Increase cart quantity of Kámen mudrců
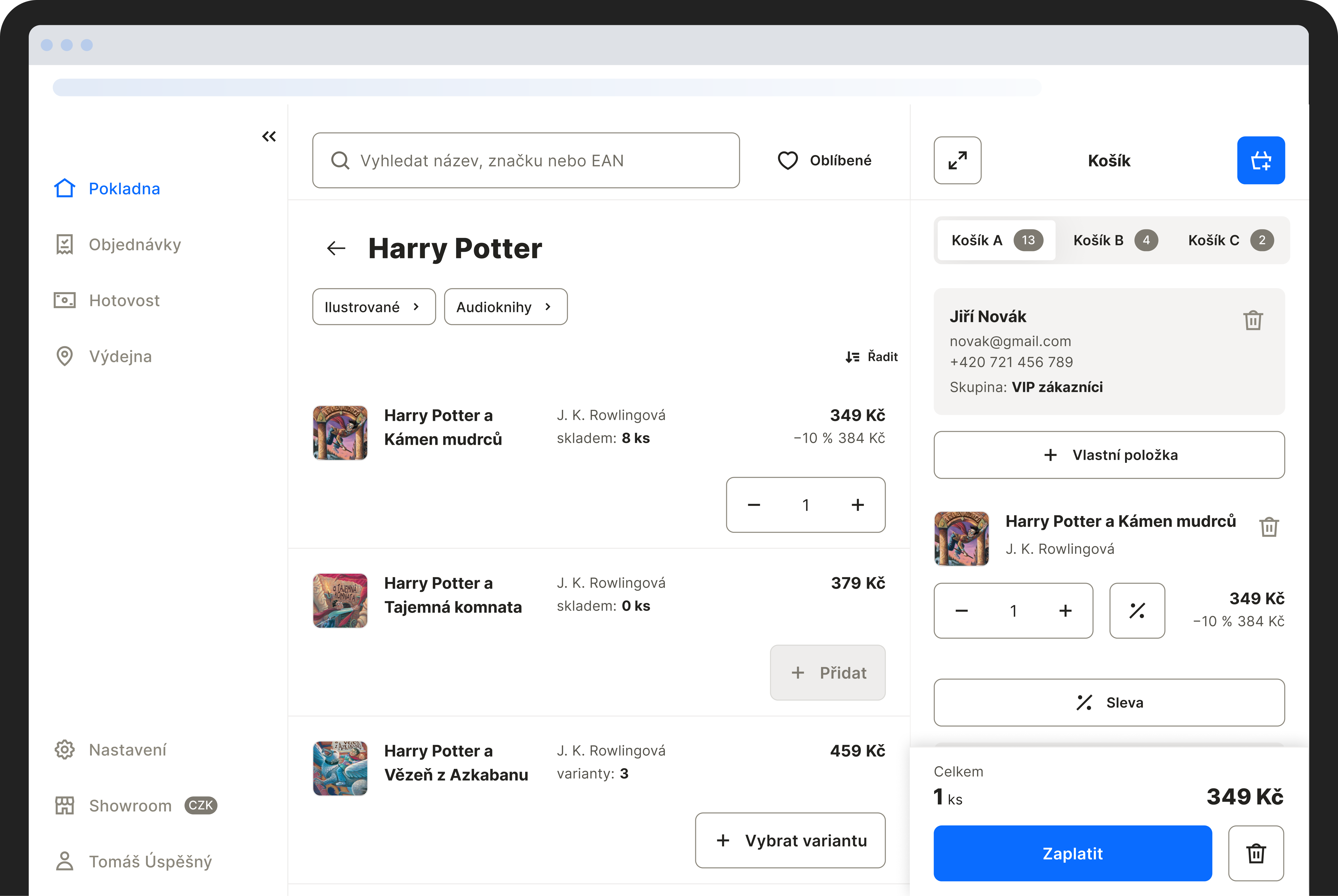The height and width of the screenshot is (896, 1338). tap(1065, 611)
